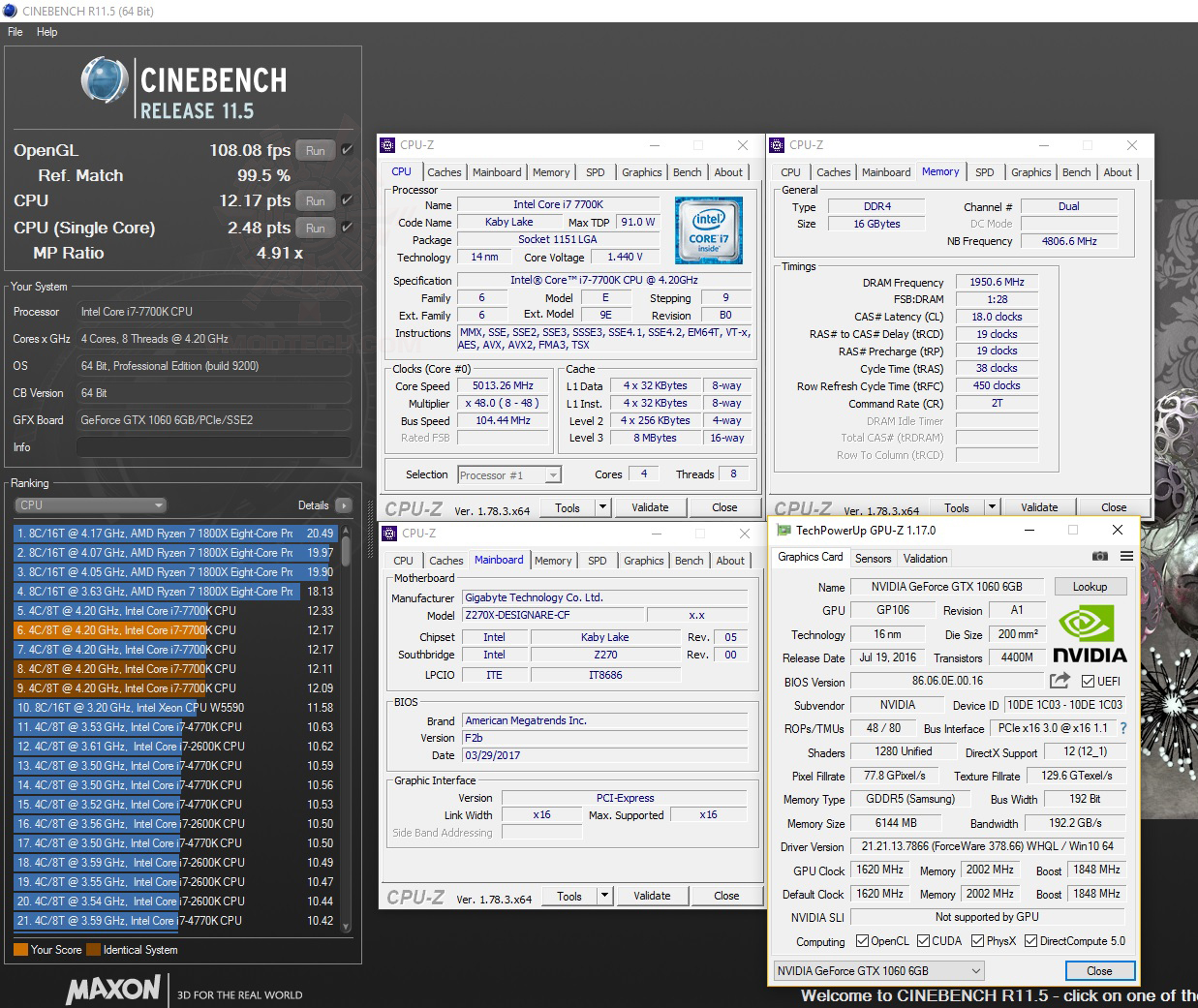
Task: Open the Cinebench File menu
Action: point(15,32)
